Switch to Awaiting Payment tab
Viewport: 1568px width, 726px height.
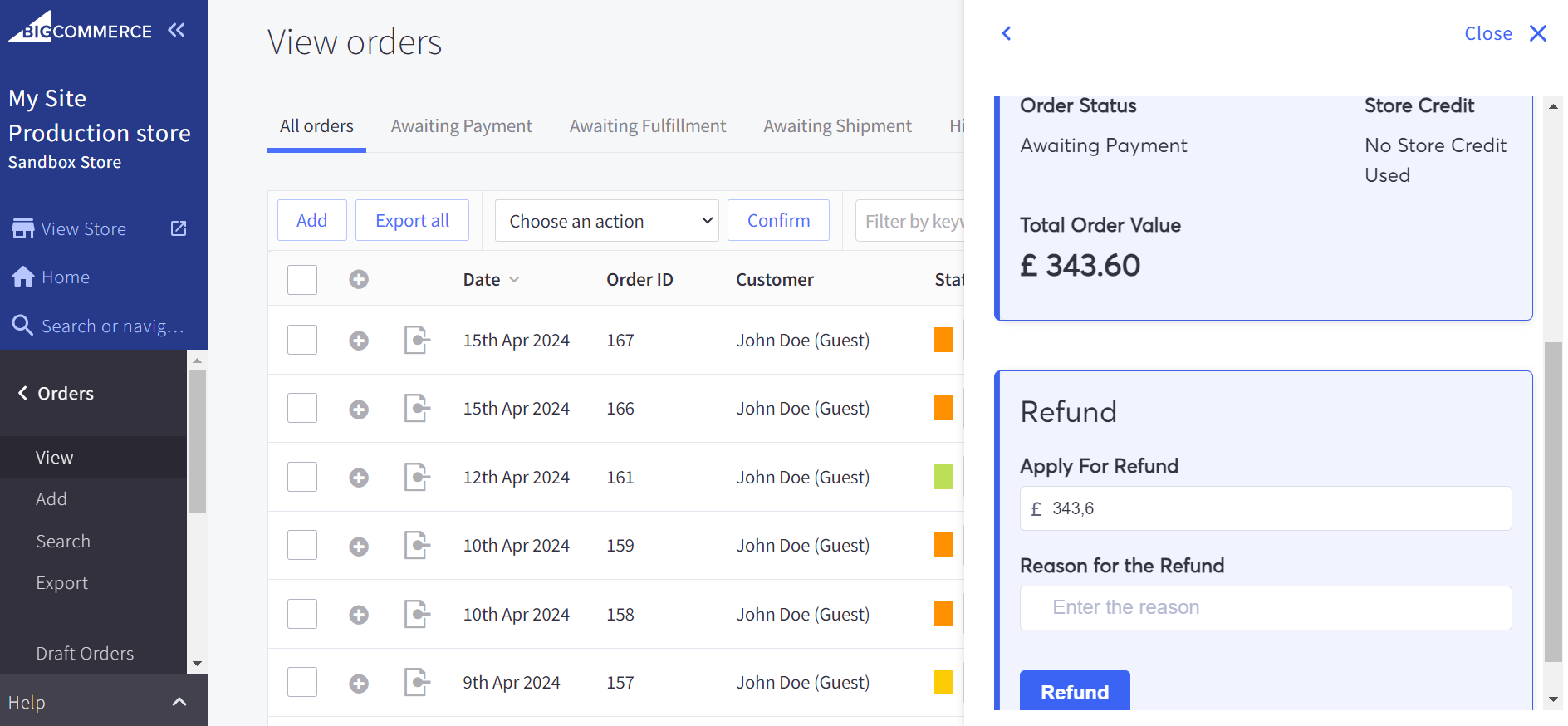pos(461,126)
